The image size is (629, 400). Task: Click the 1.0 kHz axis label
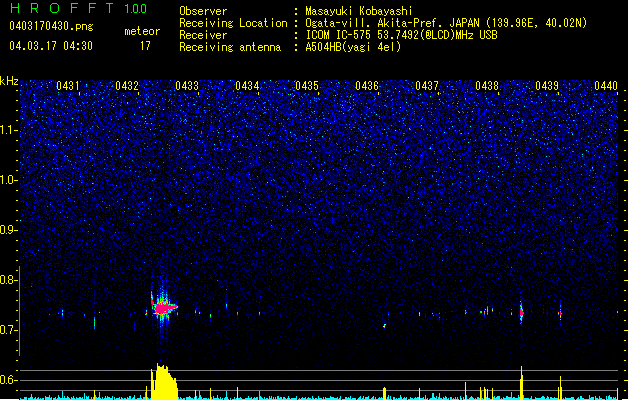point(8,180)
